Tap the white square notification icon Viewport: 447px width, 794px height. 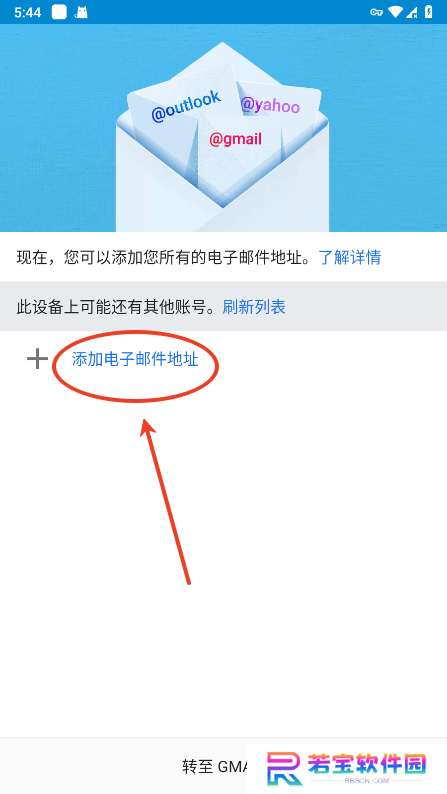coord(59,12)
